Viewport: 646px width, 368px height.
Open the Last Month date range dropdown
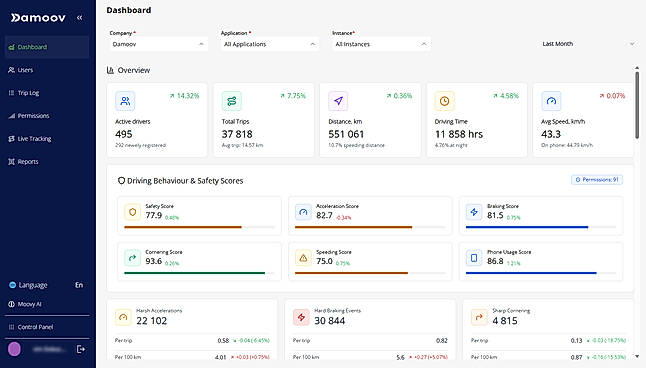[x=588, y=44]
